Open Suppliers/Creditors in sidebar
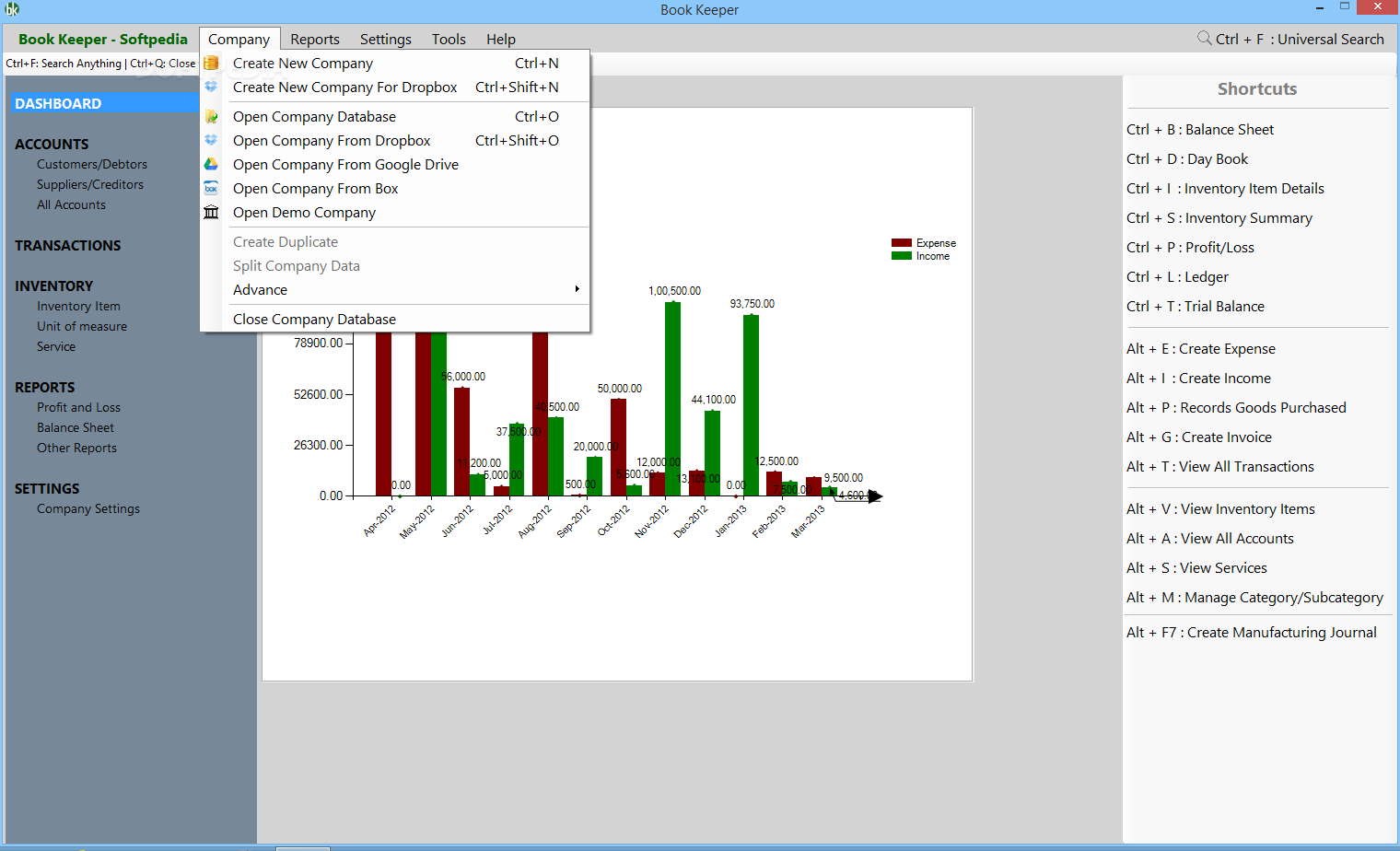The height and width of the screenshot is (851, 1400). [x=90, y=185]
